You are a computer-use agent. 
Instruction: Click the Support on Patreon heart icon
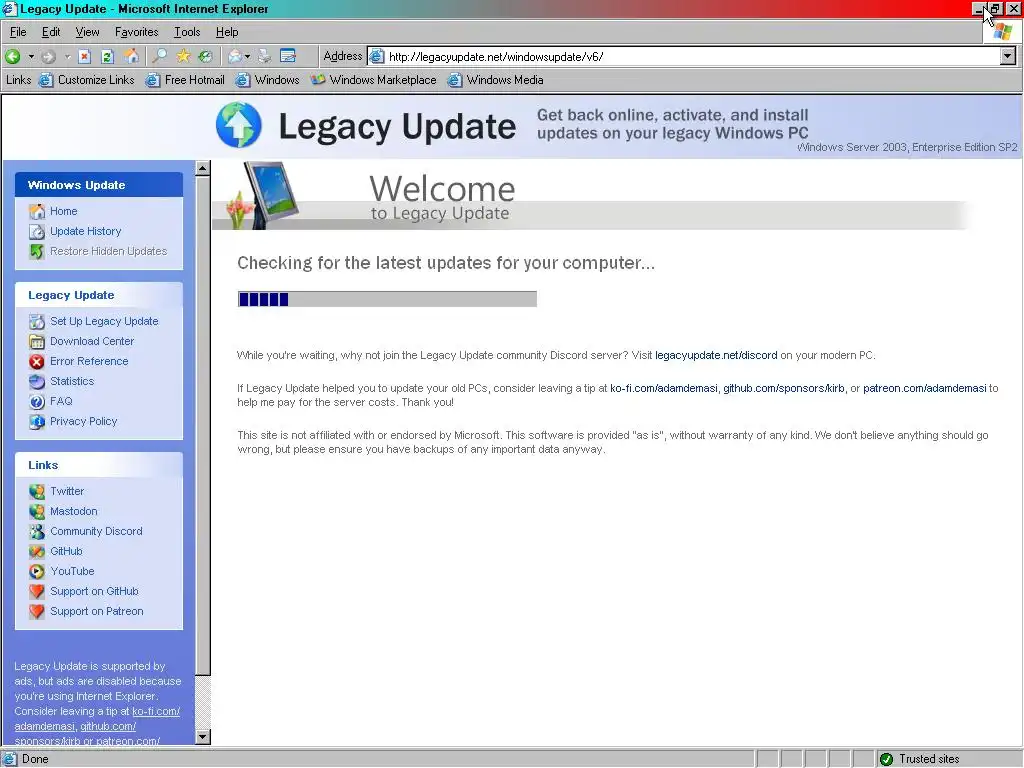(37, 611)
